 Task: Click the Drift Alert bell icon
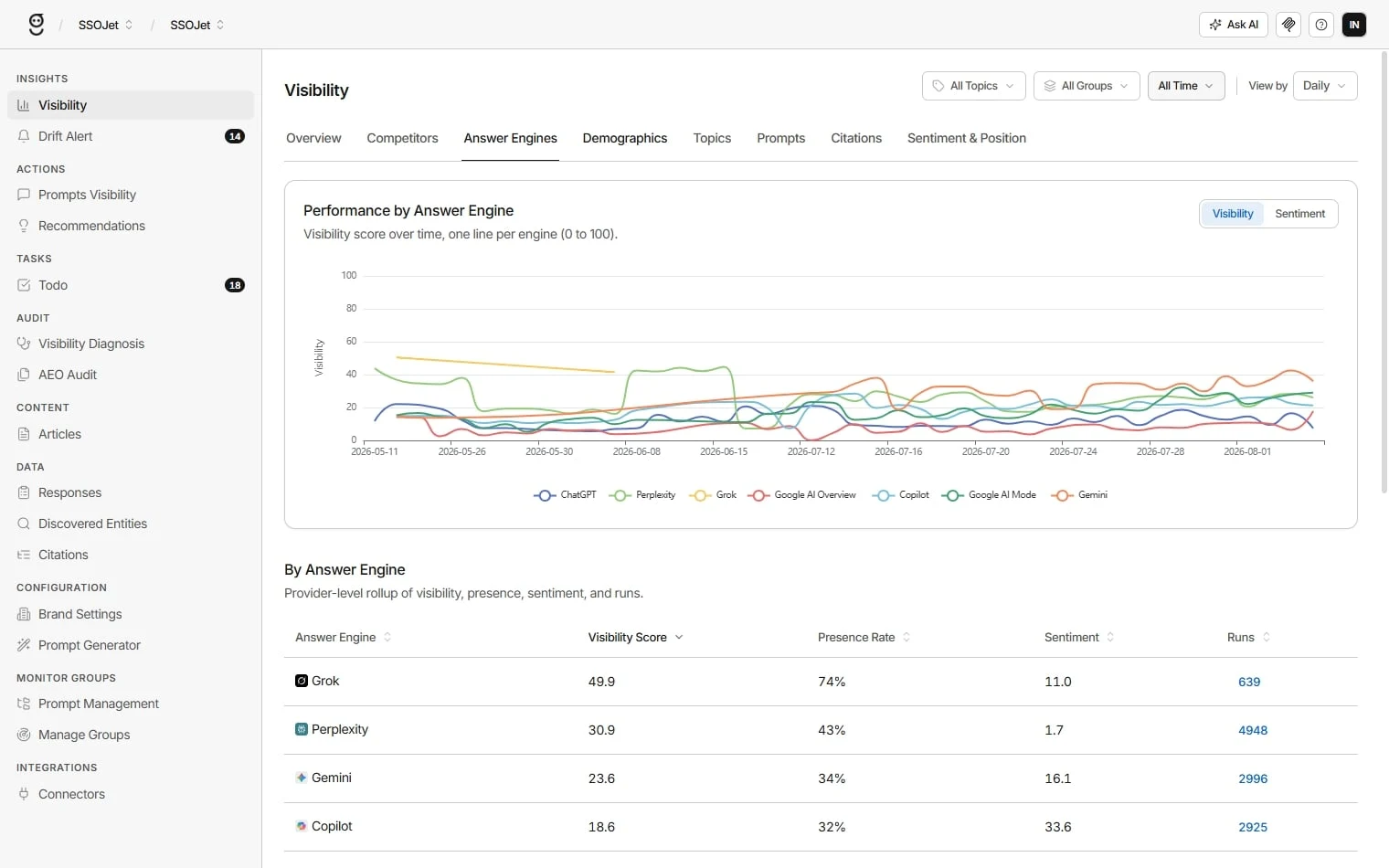24,136
